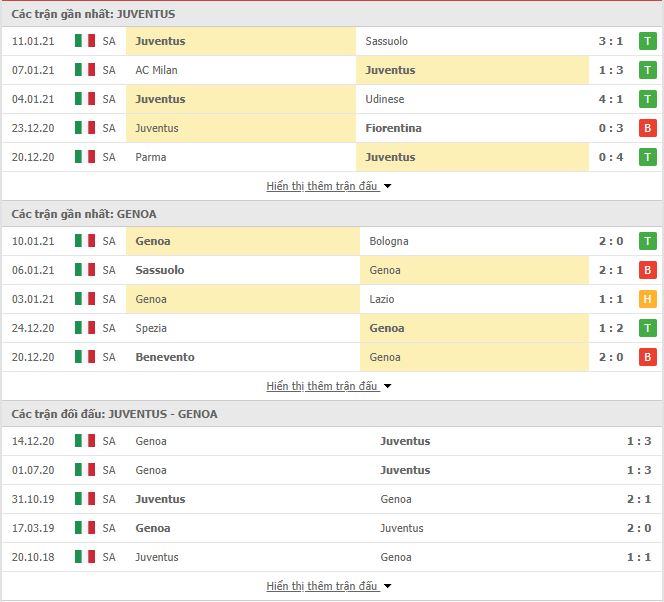The height and width of the screenshot is (602, 664).
Task: Click the SA league label on the 20.12.20 Parma row
Action: click(109, 157)
